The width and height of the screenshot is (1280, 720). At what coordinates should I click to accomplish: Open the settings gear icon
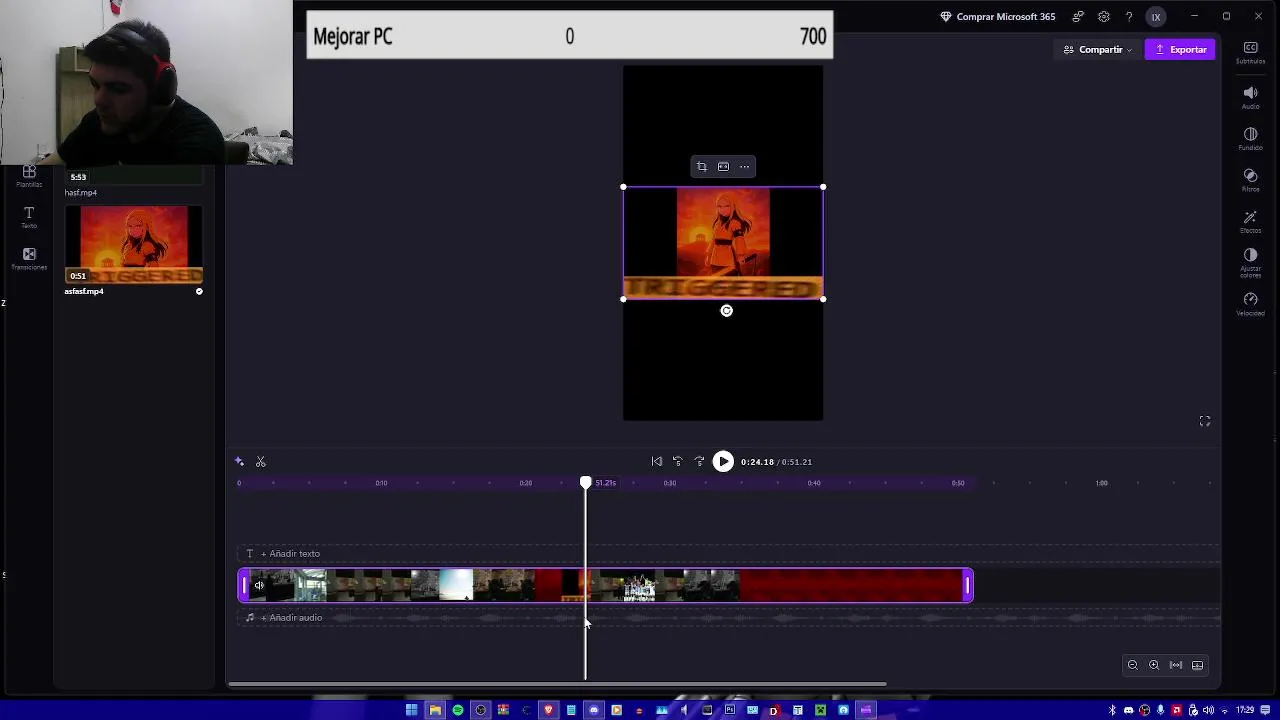[1104, 17]
